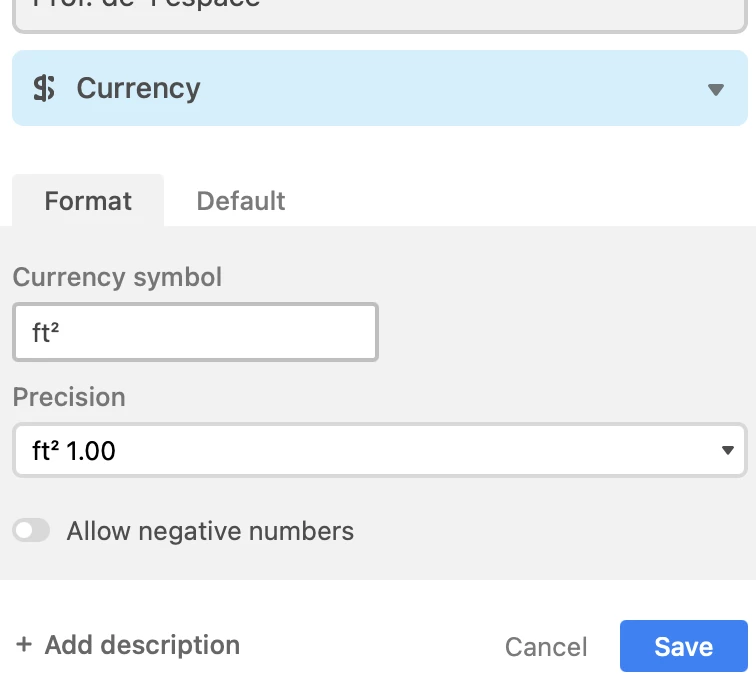Click the Currency symbol label
Image resolution: width=756 pixels, height=676 pixels.
click(117, 277)
